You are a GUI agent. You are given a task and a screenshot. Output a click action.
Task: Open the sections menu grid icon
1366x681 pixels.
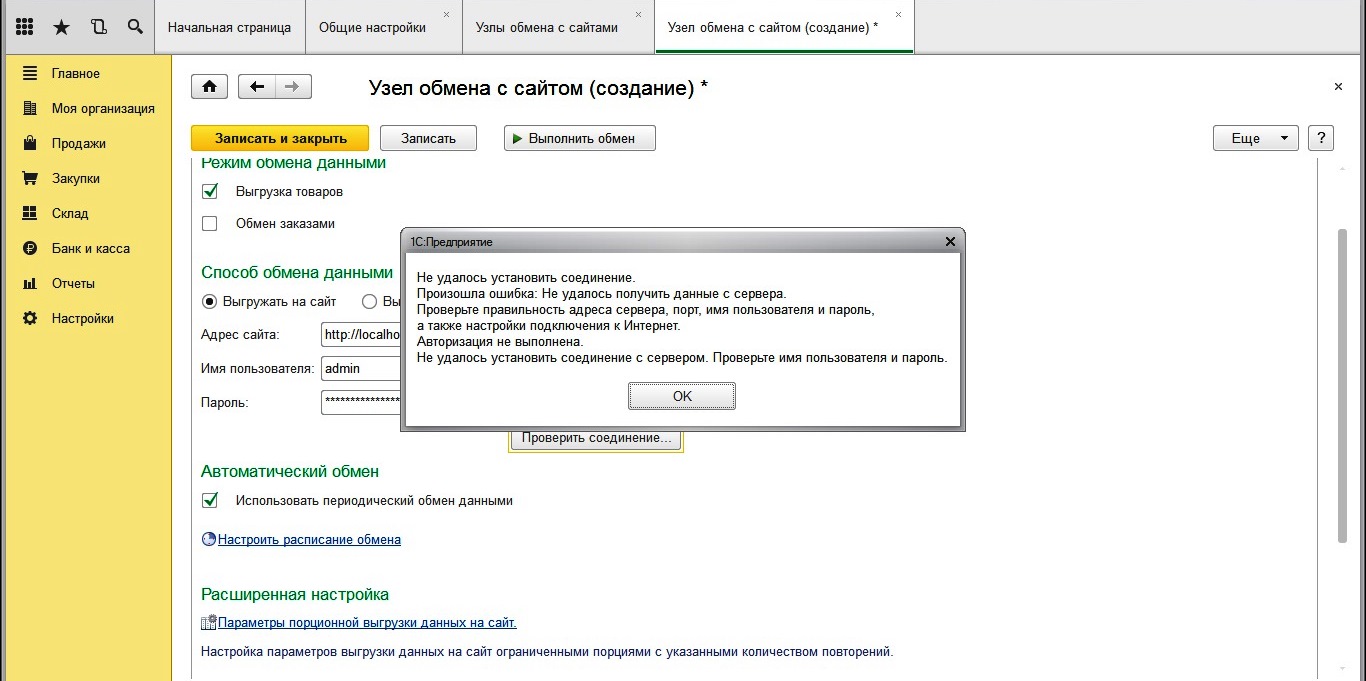[25, 27]
